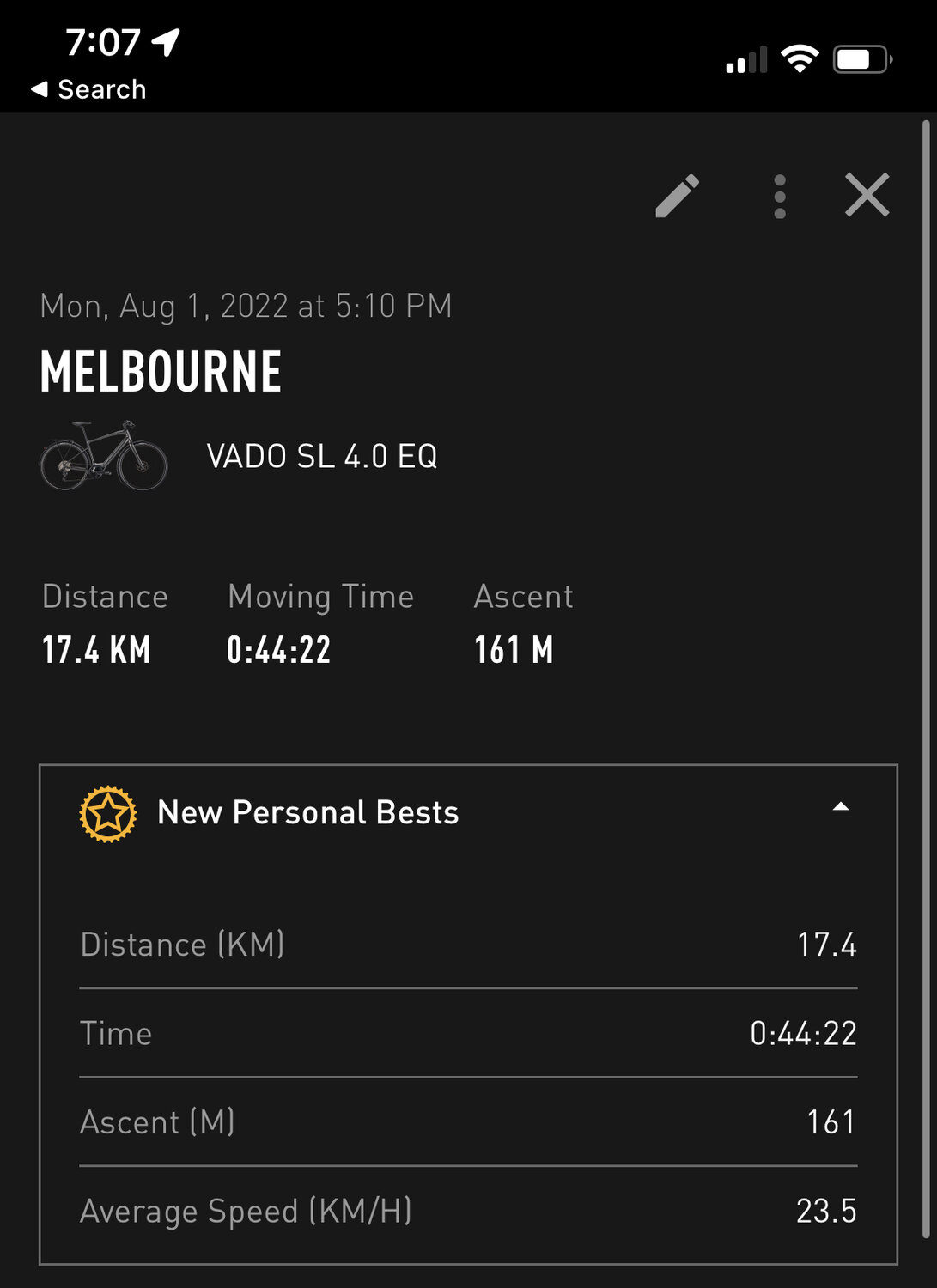The height and width of the screenshot is (1288, 937).
Task: Tap the location arrow in status bar
Action: (166, 41)
